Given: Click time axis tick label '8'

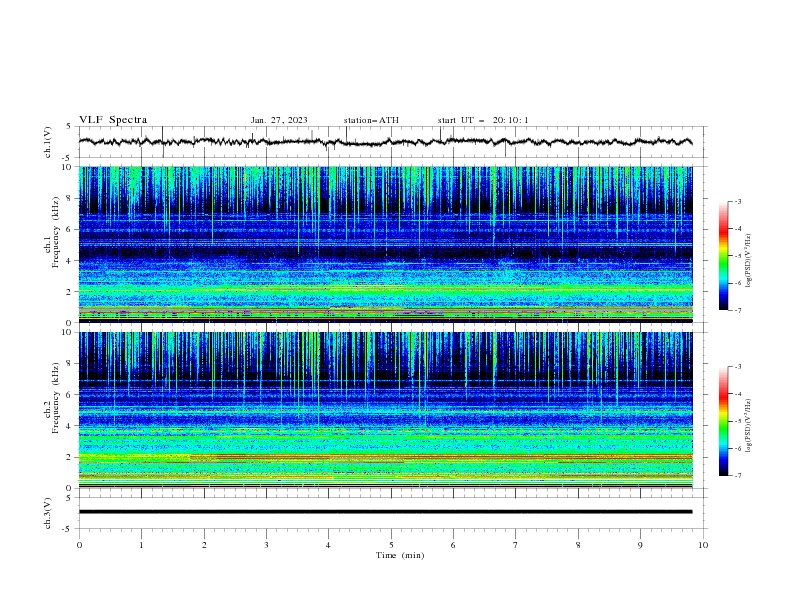Looking at the screenshot, I should pyautogui.click(x=578, y=545).
